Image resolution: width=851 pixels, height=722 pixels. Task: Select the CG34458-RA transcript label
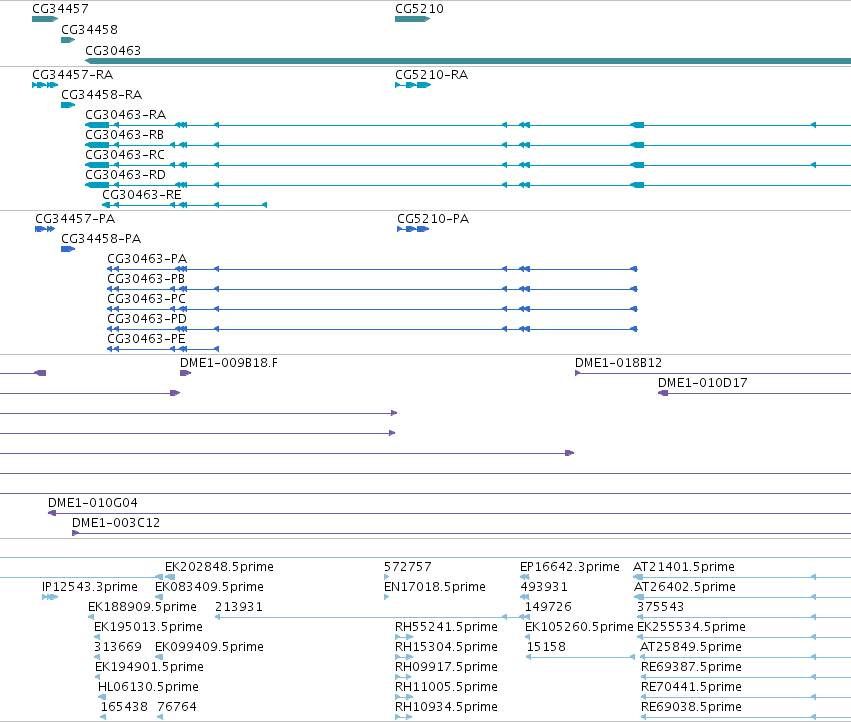101,94
